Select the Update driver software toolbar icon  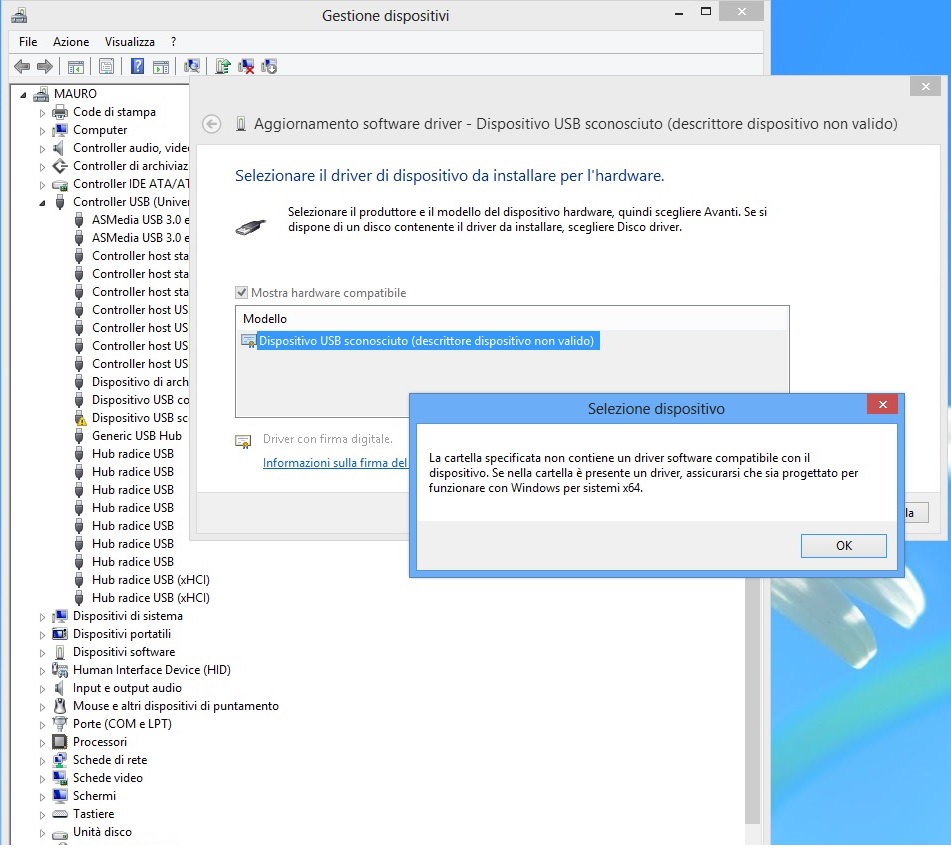click(222, 66)
